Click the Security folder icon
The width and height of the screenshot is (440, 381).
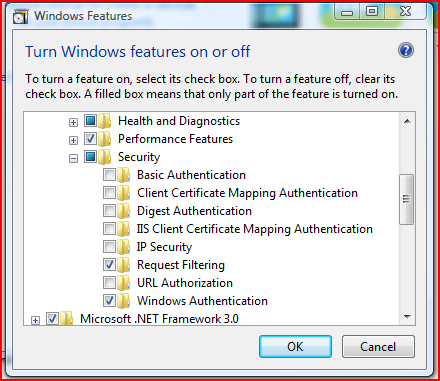105,157
